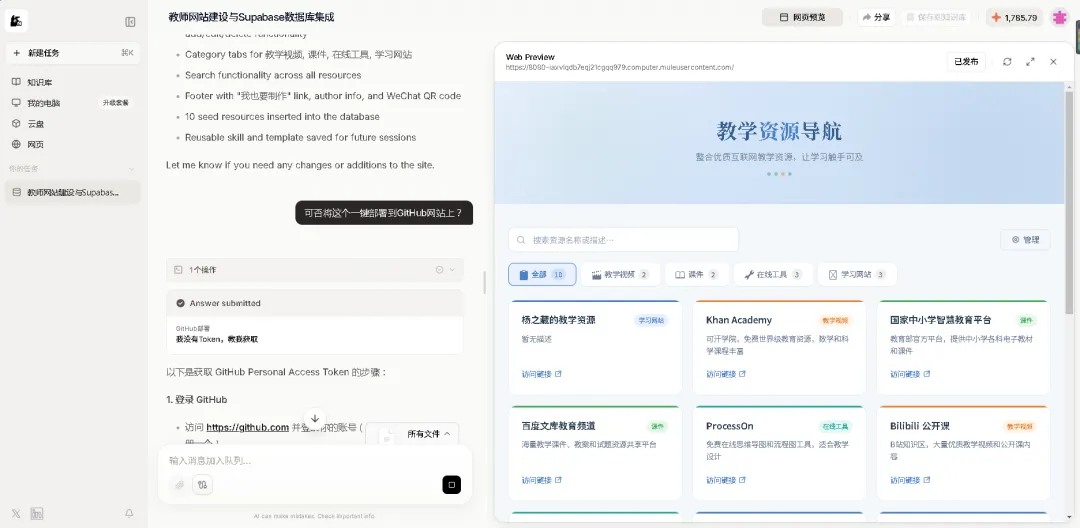Click the attachment paperclip icon
The height and width of the screenshot is (528, 1080).
tap(180, 485)
